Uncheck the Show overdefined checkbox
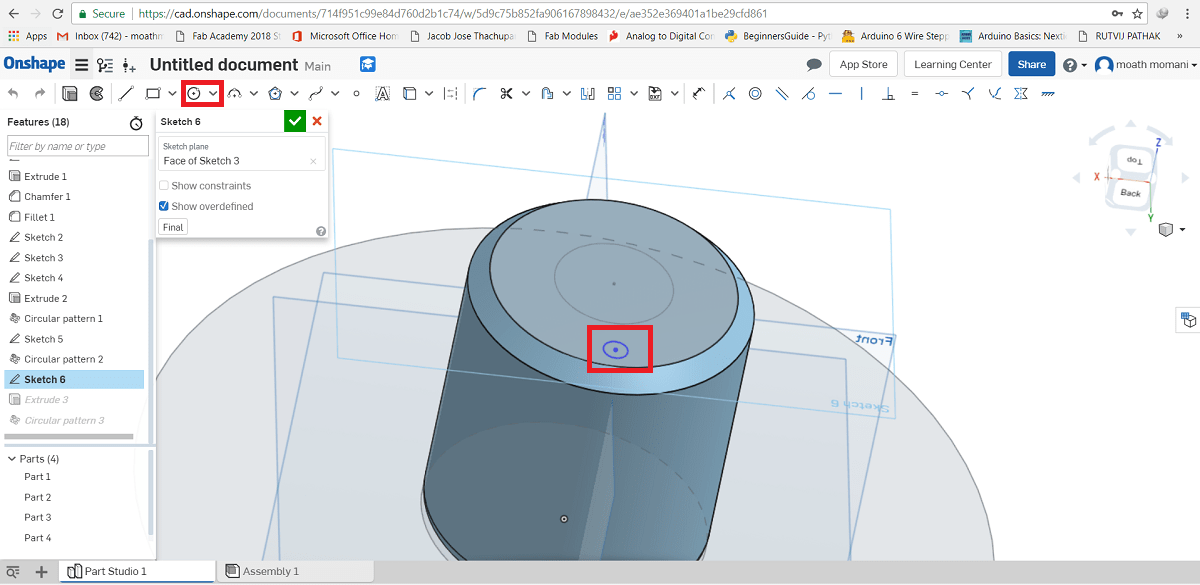Image resolution: width=1200 pixels, height=585 pixels. pos(164,206)
